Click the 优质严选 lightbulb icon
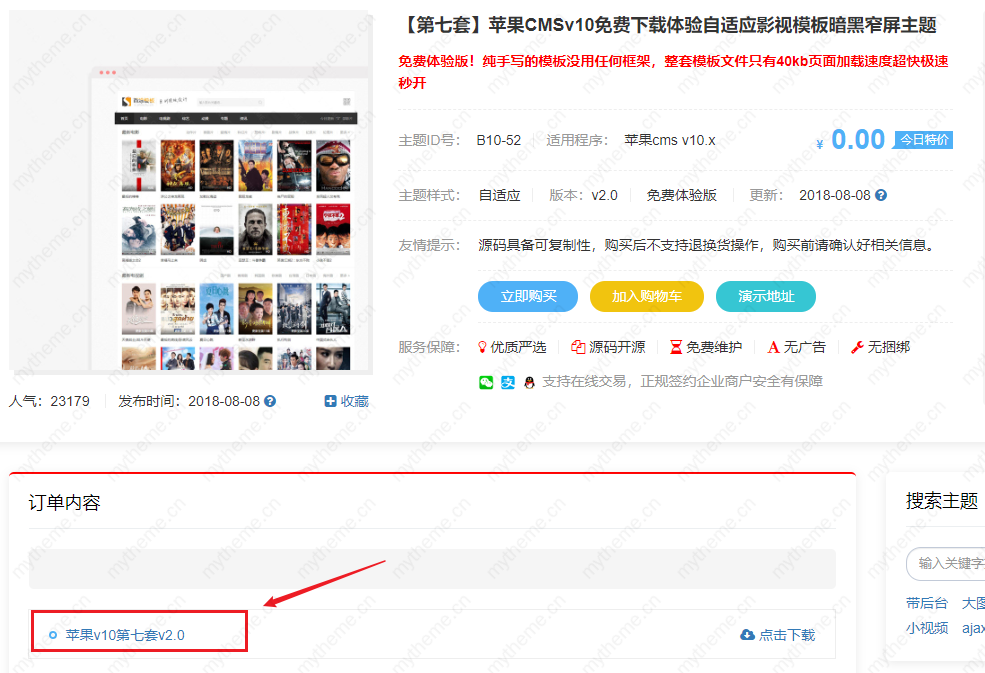 click(482, 347)
